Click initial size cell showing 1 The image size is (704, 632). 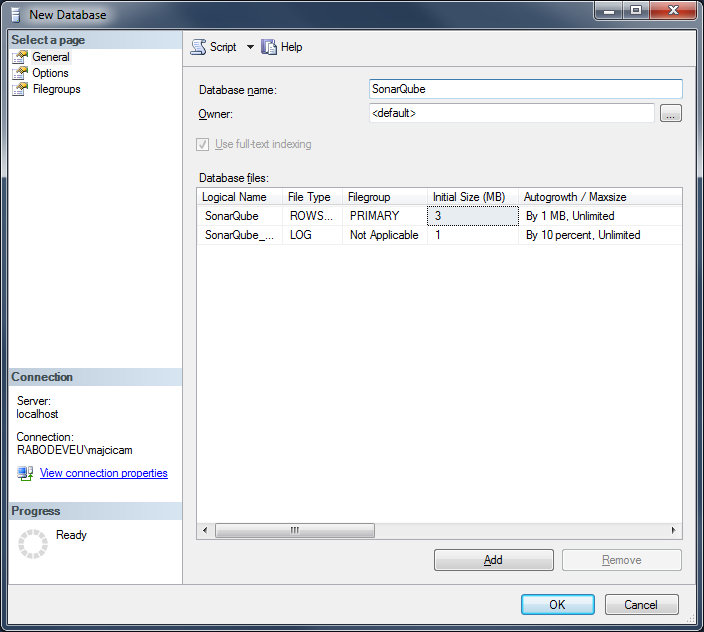pyautogui.click(x=473, y=235)
